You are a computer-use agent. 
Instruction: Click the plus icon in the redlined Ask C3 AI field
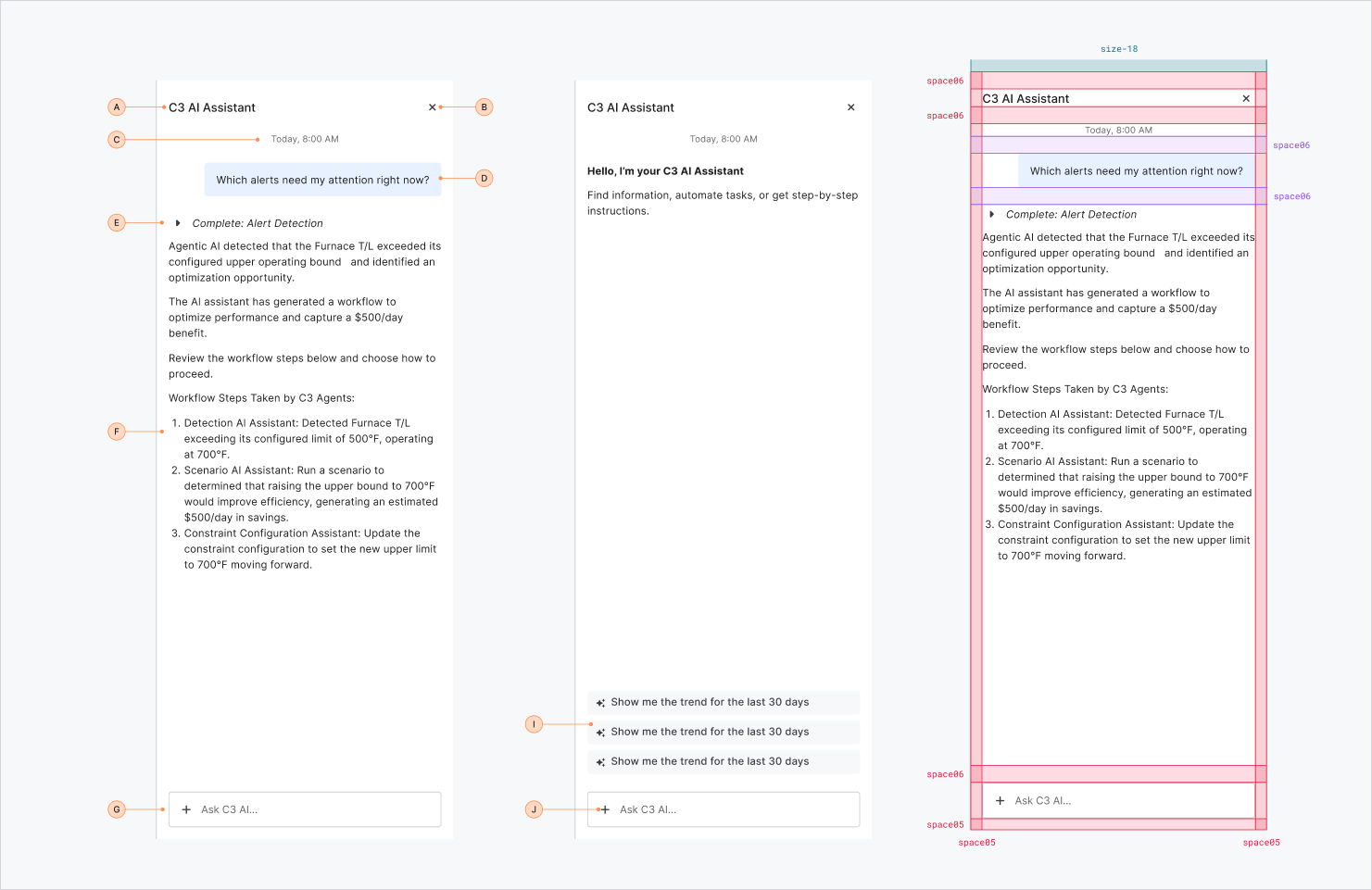(1001, 800)
